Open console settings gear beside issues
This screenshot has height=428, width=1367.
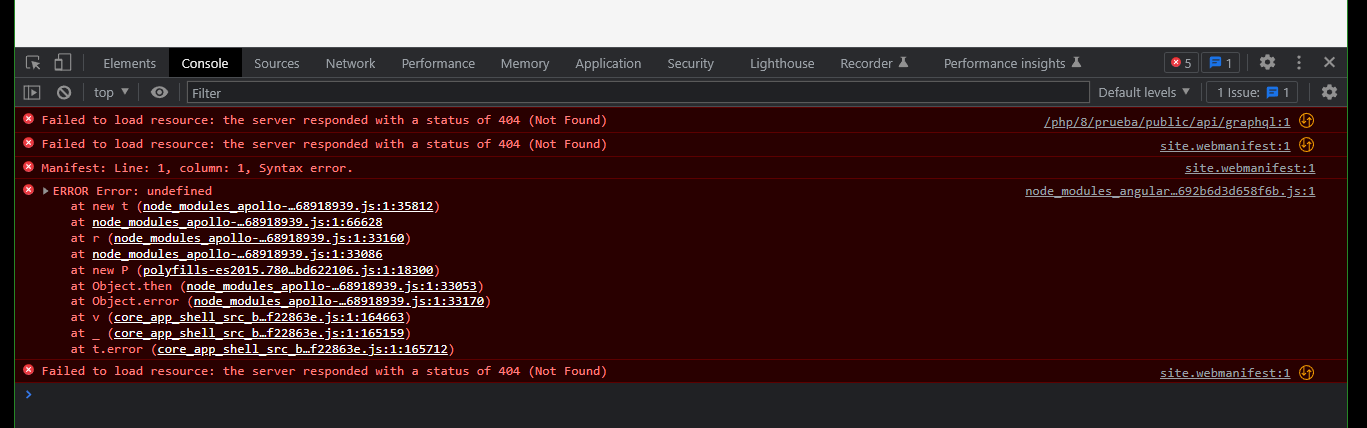click(x=1329, y=92)
